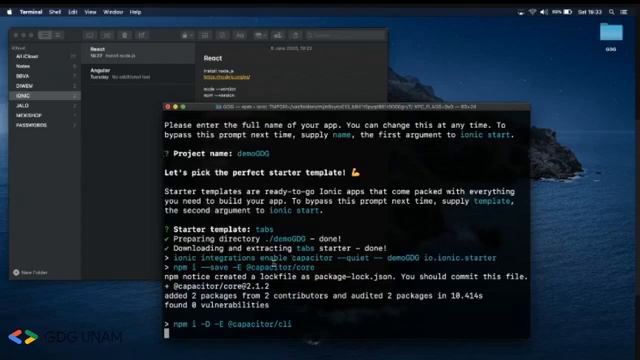The image size is (640, 360).
Task: Select the IONIC folder
Action: pos(45,96)
